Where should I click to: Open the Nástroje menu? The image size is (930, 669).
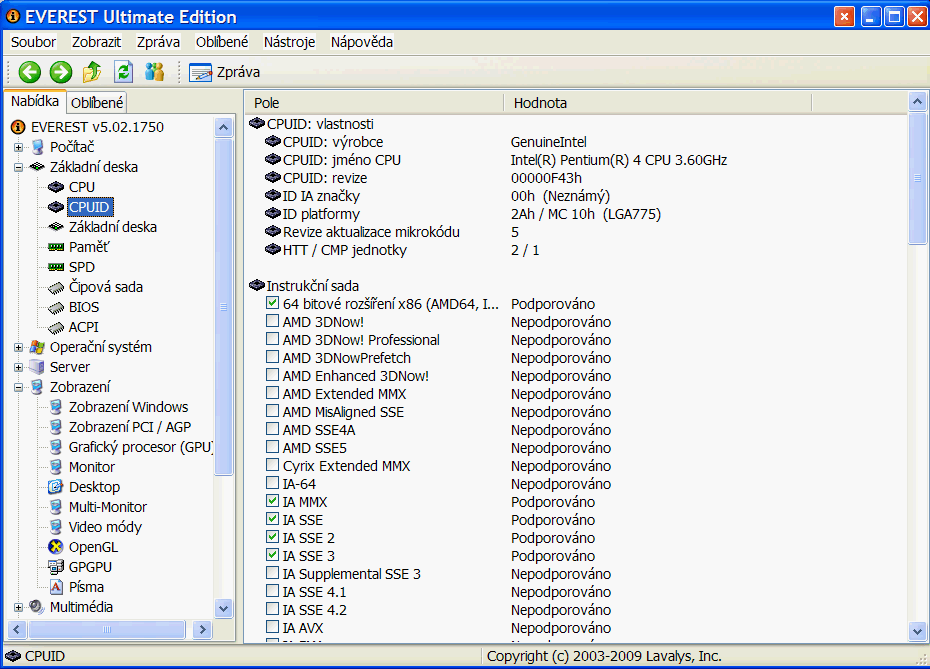289,42
